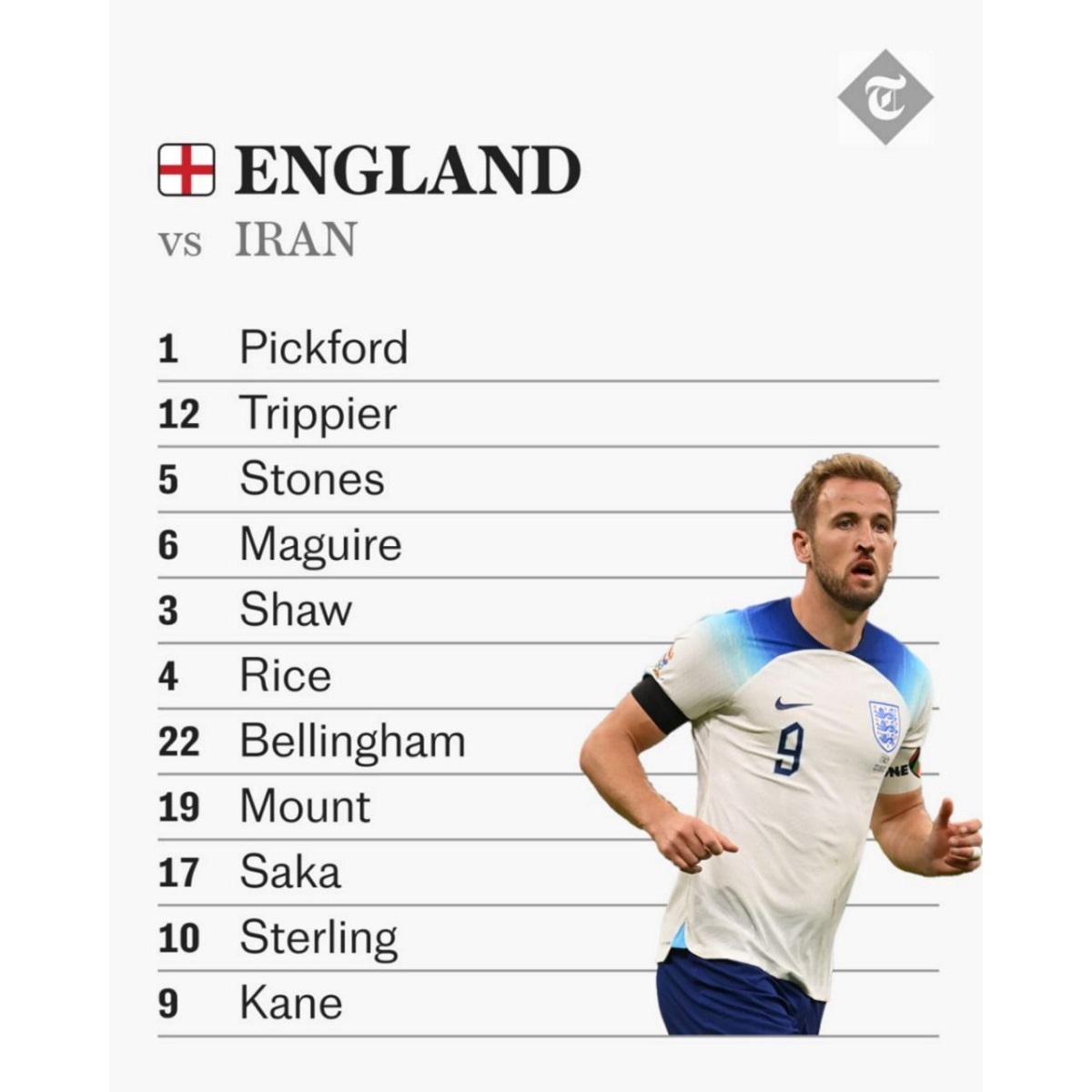The width and height of the screenshot is (1092, 1092).
Task: Click the Telegraph diamond logo
Action: click(885, 96)
